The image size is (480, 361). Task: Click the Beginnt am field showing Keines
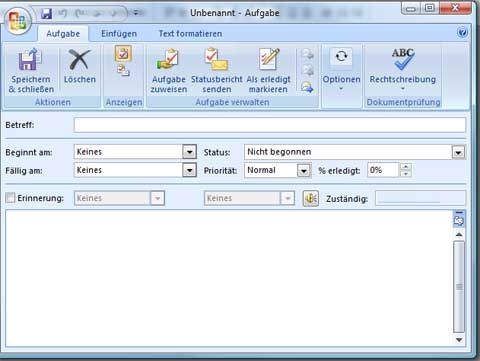(x=128, y=152)
